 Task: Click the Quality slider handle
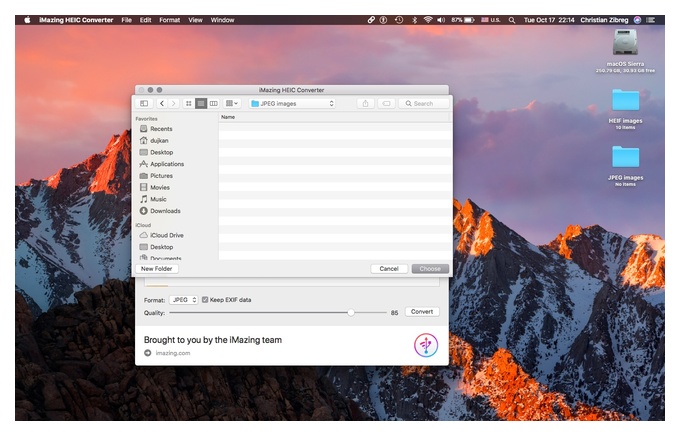point(351,312)
